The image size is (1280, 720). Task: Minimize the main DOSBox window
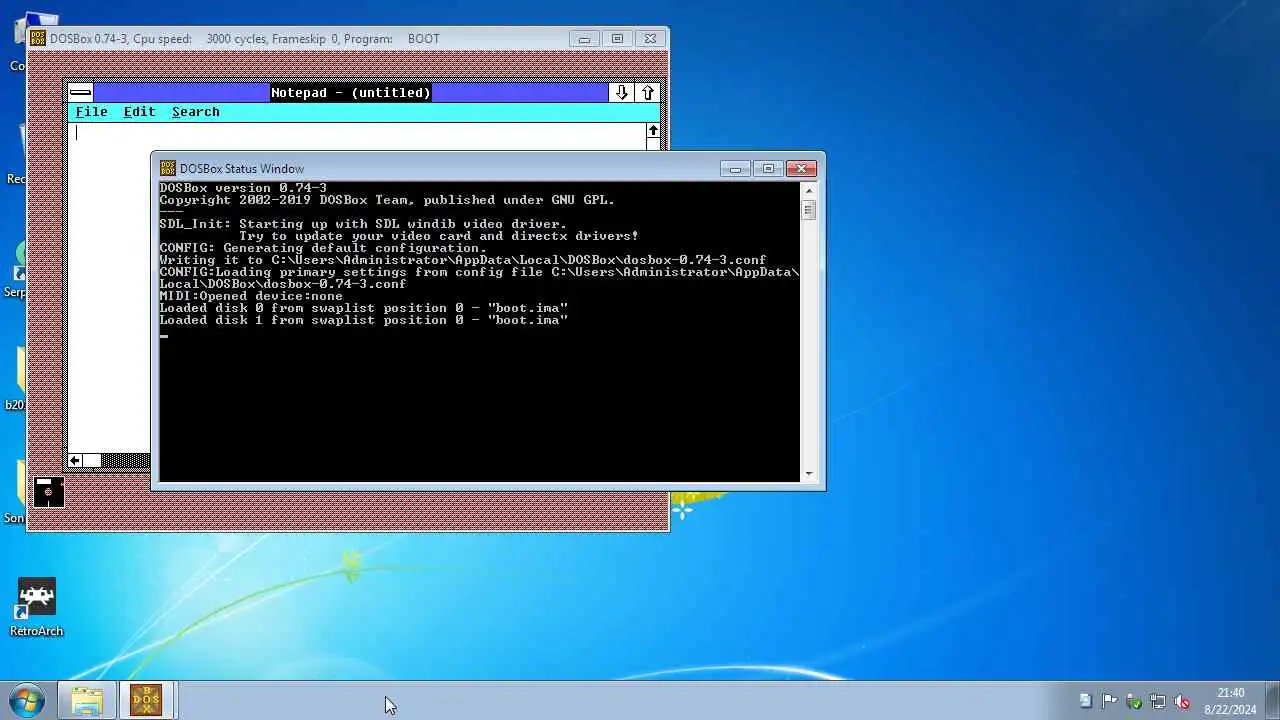click(x=584, y=39)
